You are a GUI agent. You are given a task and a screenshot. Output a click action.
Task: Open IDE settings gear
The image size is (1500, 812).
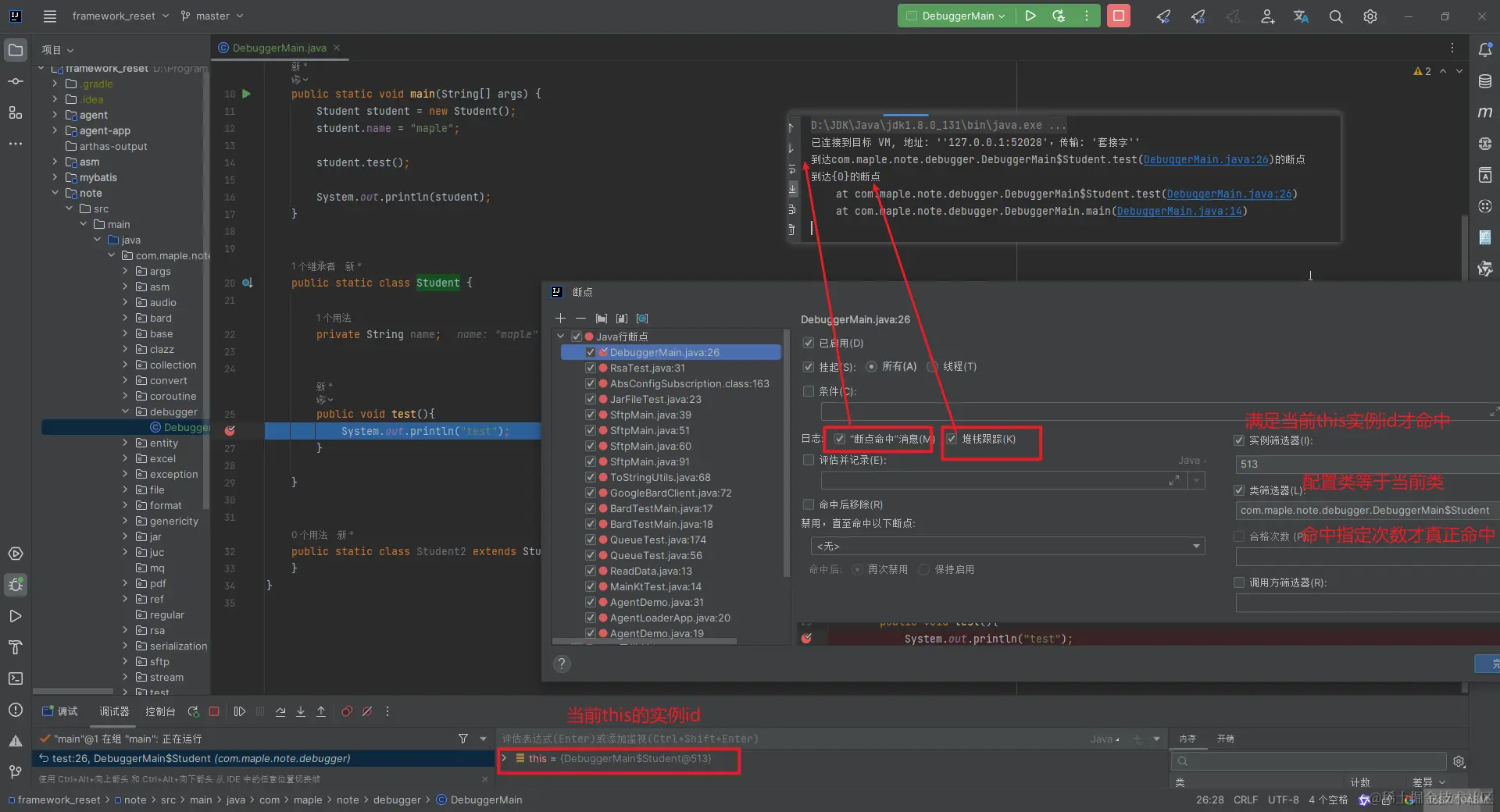coord(1370,16)
